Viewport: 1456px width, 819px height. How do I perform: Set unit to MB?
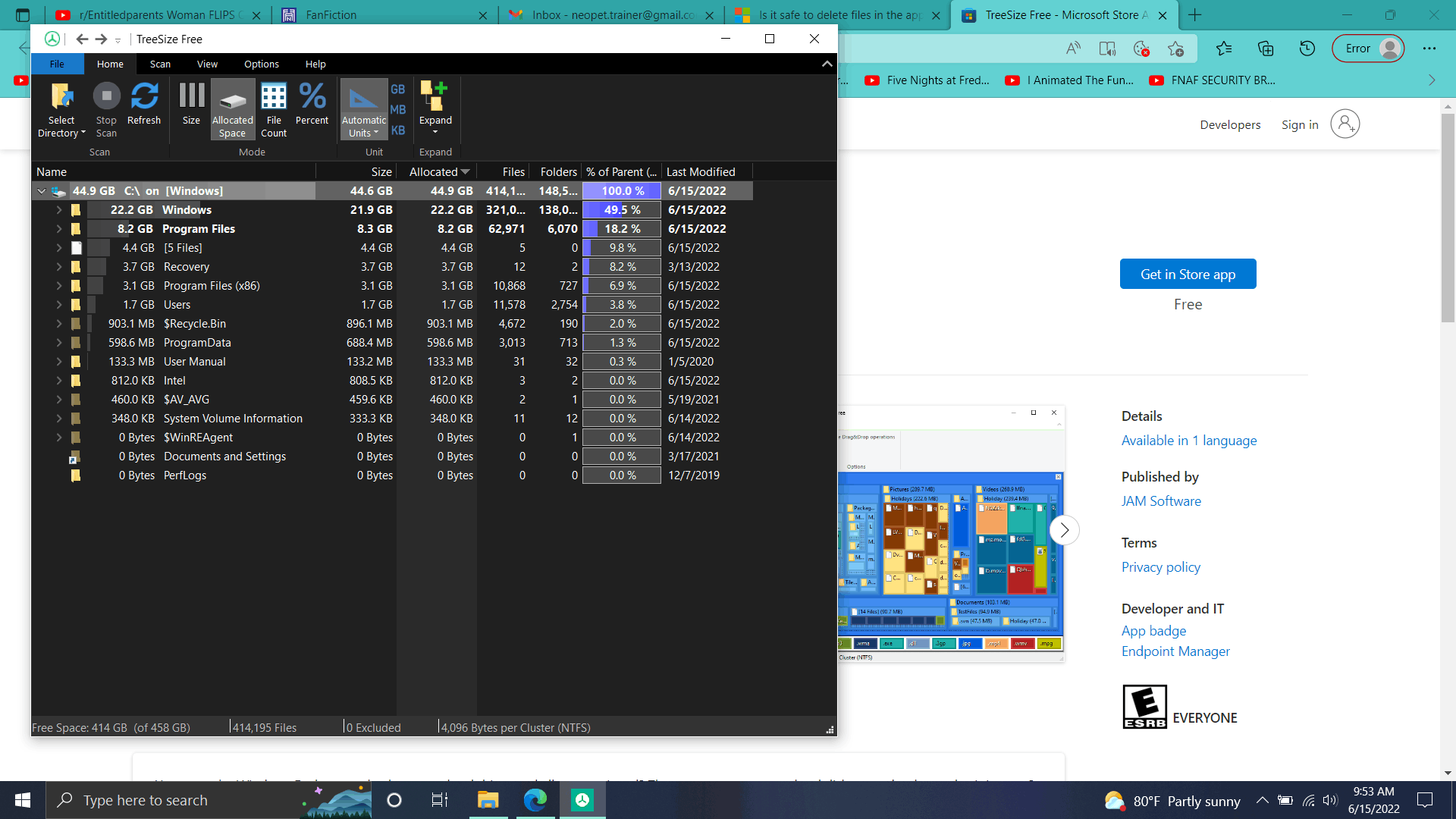(398, 110)
